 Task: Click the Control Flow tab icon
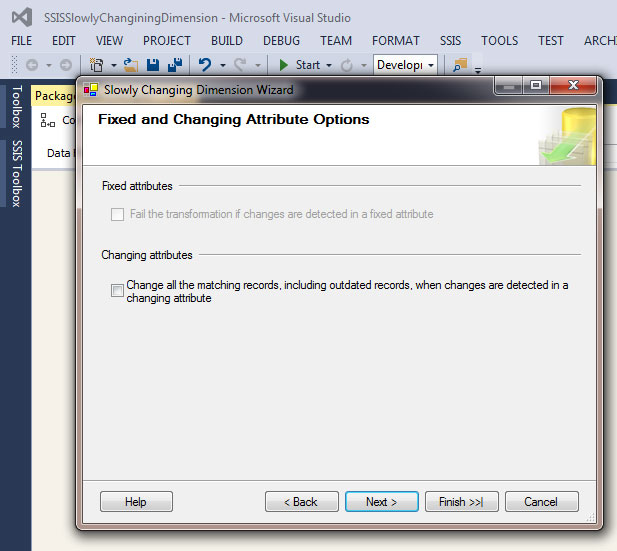pyautogui.click(x=48, y=120)
